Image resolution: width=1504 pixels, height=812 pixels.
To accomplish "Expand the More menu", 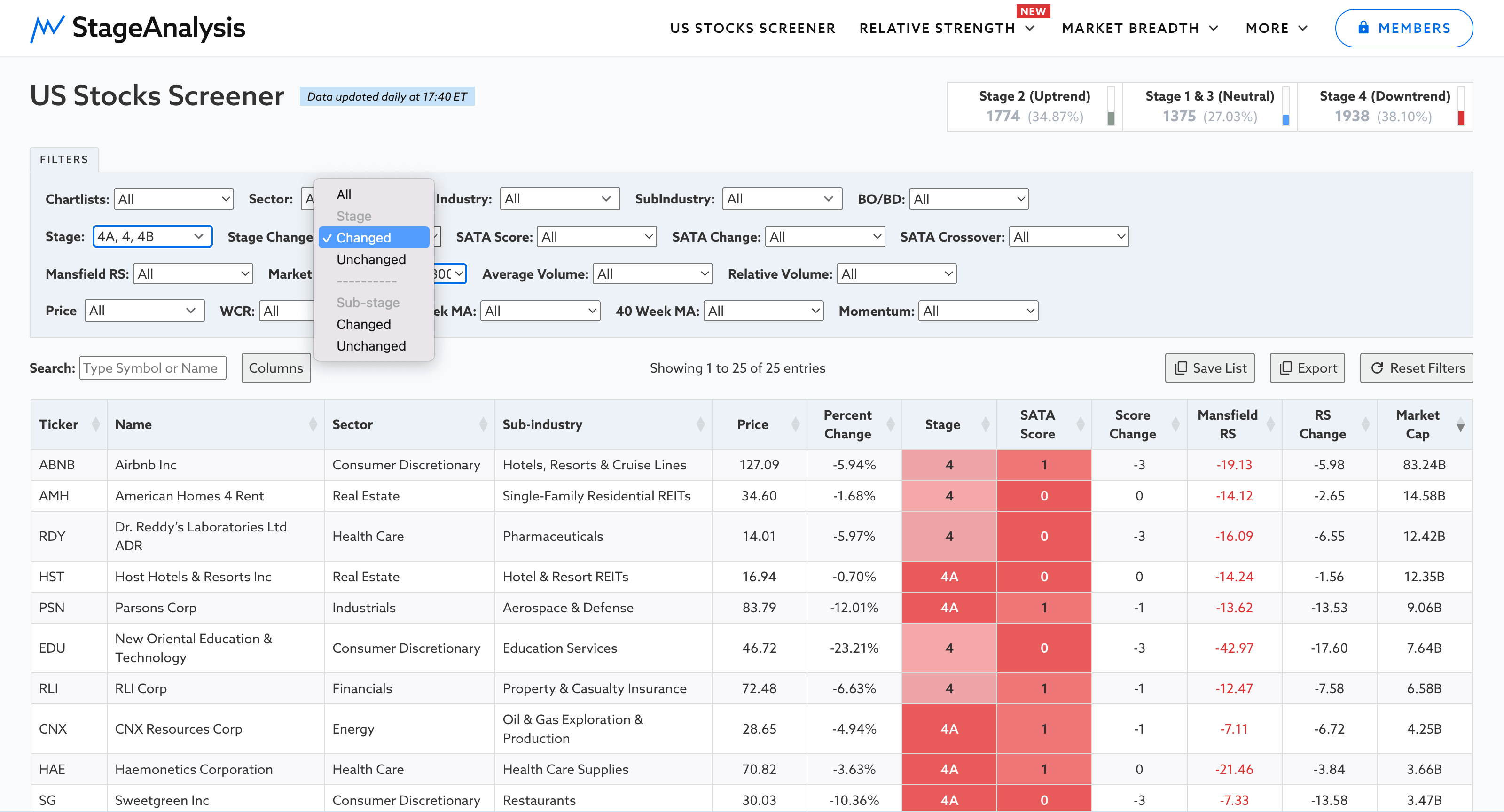I will pyautogui.click(x=1277, y=28).
